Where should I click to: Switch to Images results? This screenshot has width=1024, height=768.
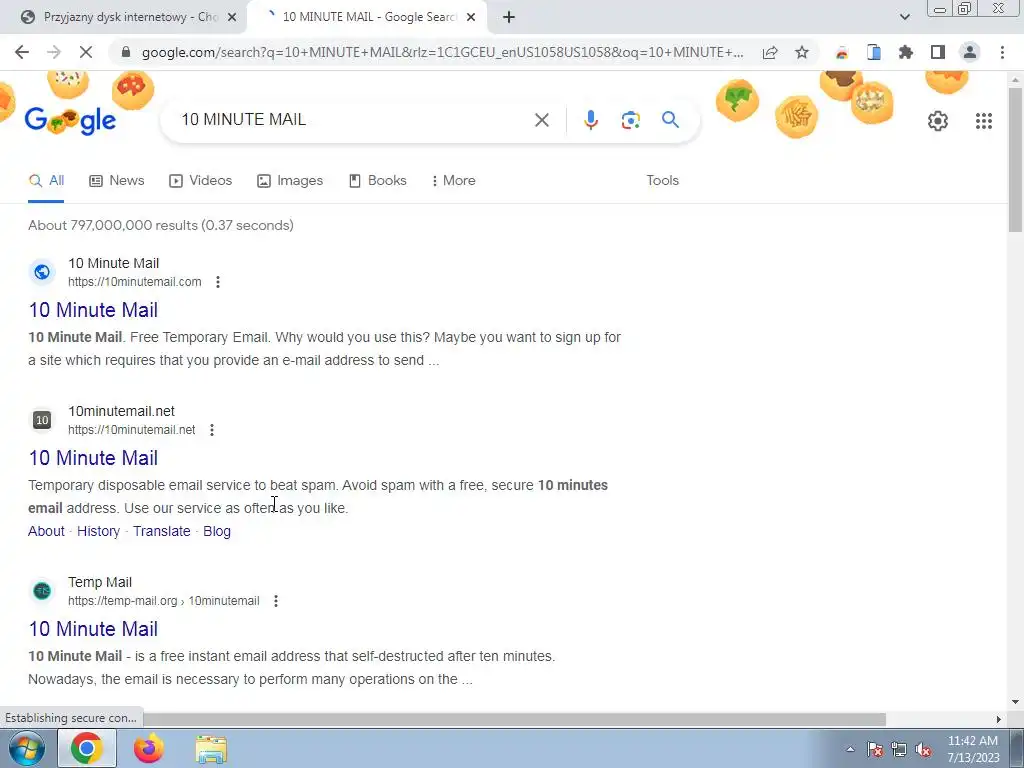point(290,181)
